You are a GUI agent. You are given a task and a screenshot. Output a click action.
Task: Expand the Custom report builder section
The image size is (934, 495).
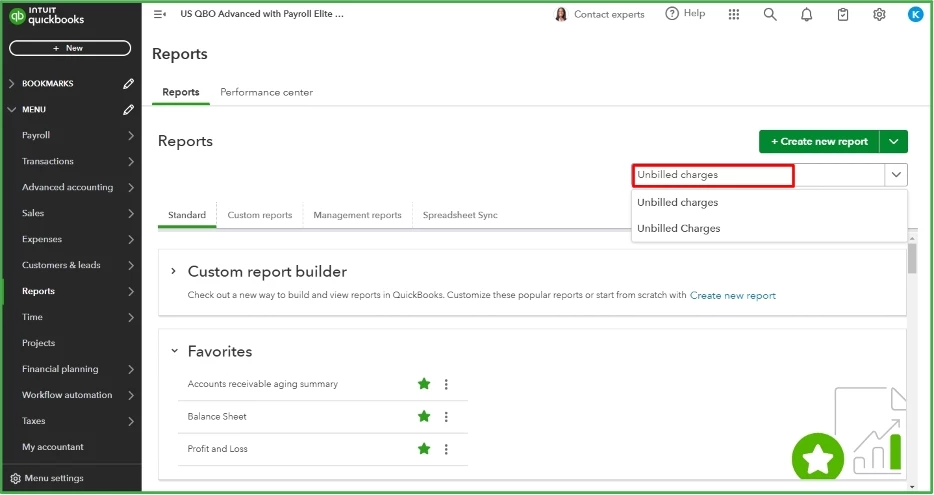pos(173,271)
